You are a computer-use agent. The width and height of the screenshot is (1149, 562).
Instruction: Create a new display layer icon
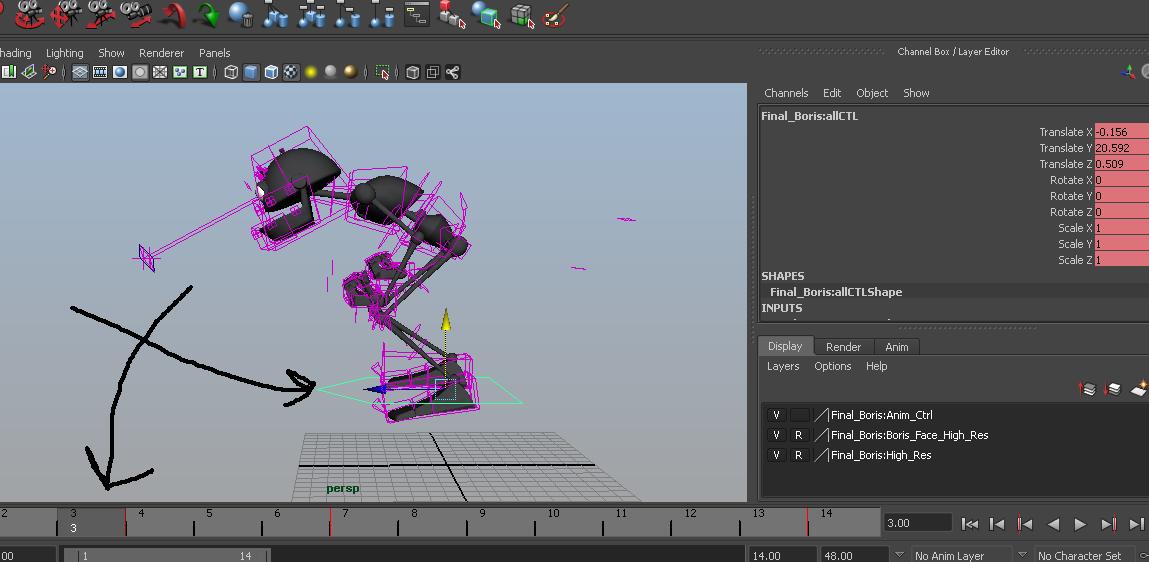(1139, 389)
